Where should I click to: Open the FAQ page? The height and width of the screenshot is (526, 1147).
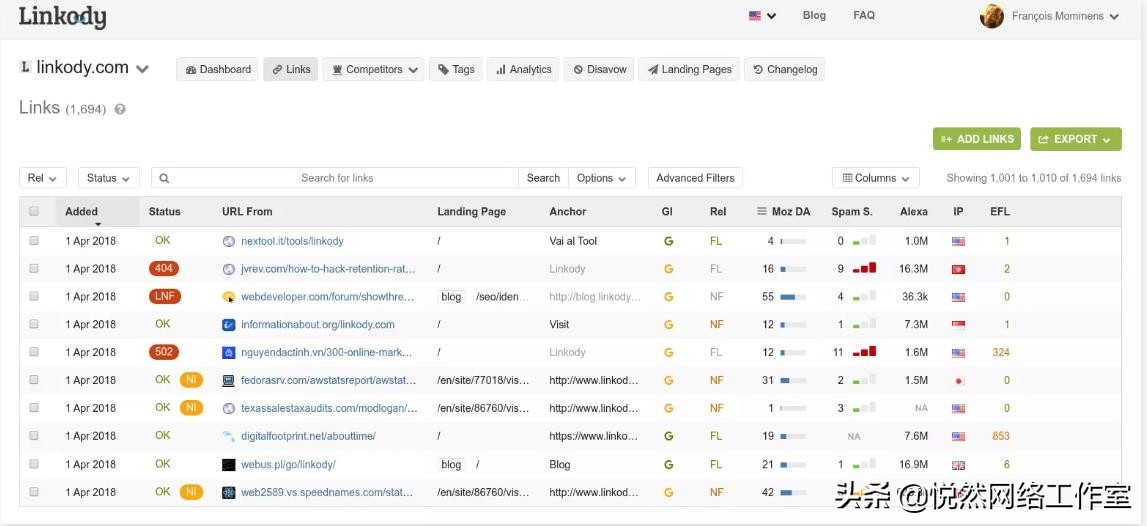[x=864, y=15]
